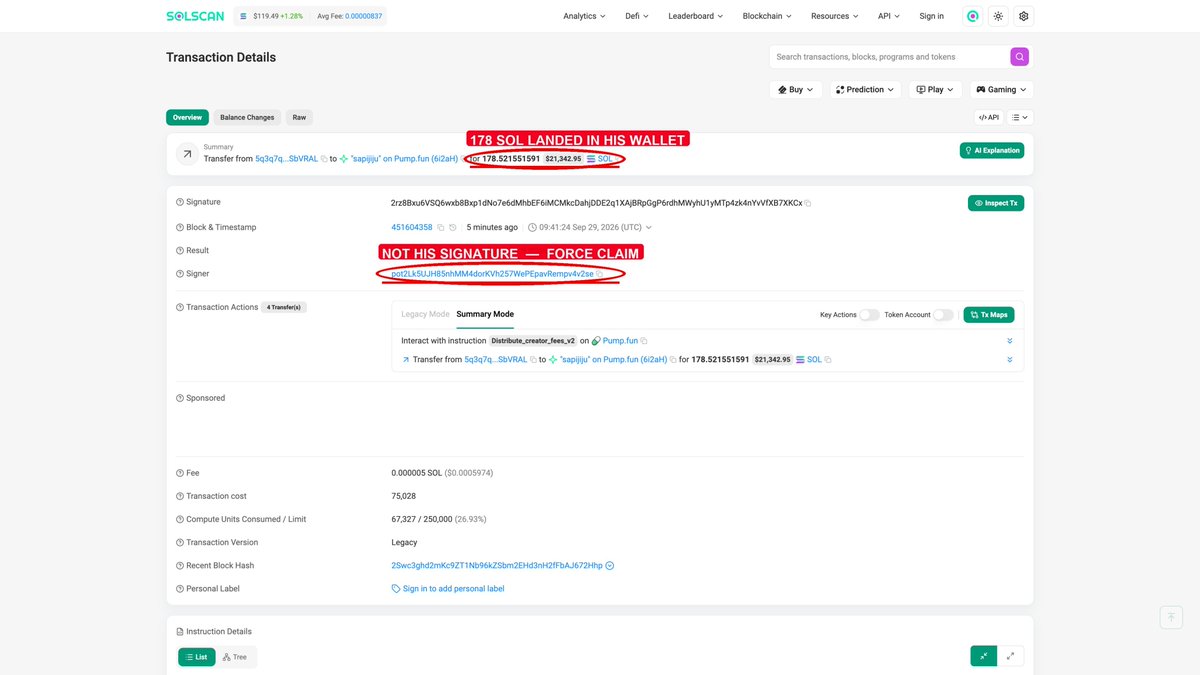Open the AI Explanation button
Screen dimensions: 1200x675
click(992, 150)
